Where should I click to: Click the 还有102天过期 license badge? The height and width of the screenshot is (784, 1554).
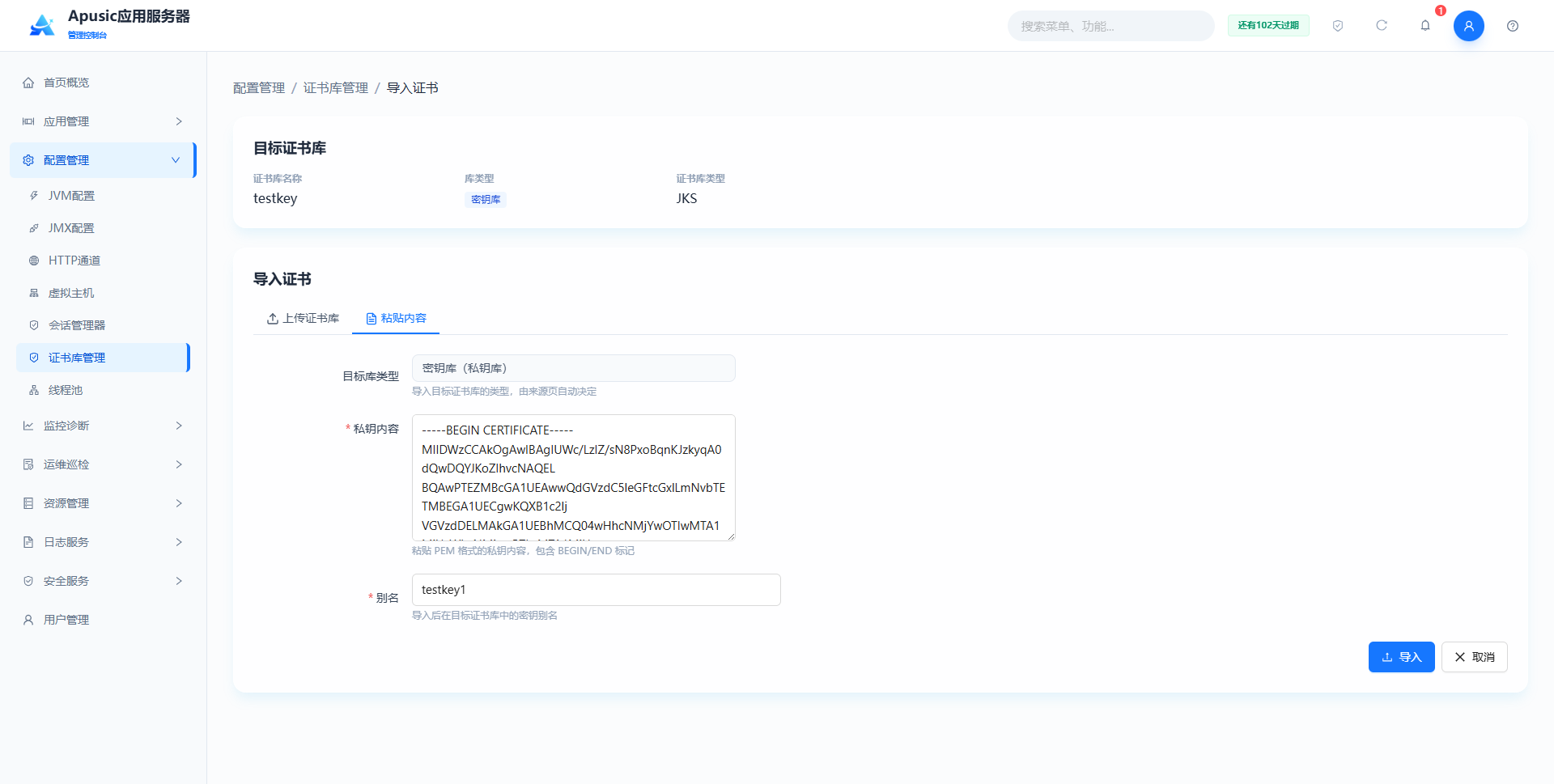coord(1268,25)
